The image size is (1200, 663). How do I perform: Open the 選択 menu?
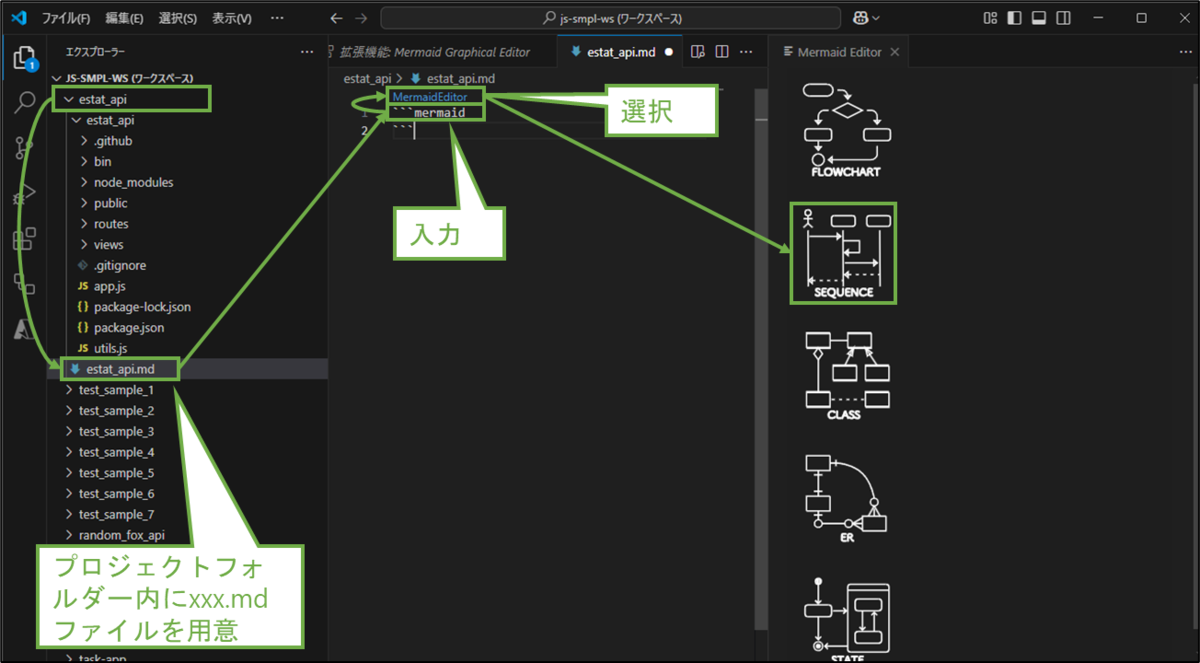pyautogui.click(x=178, y=18)
